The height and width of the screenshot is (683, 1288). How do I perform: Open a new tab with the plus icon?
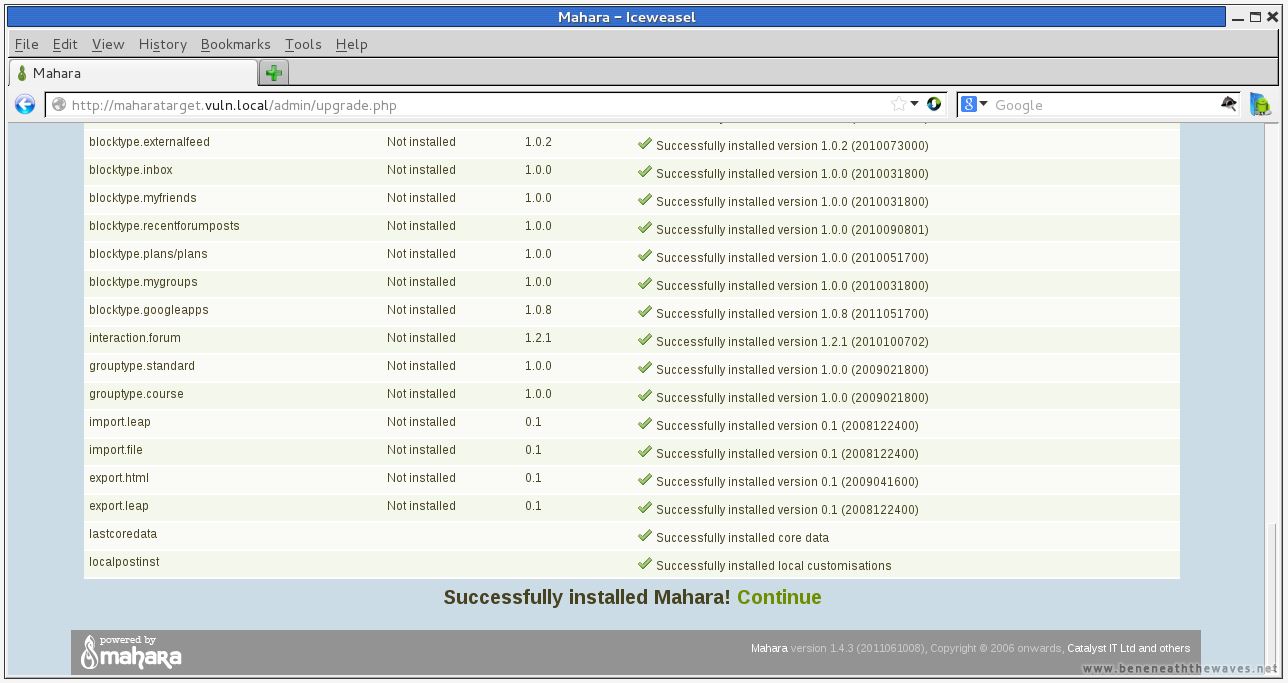click(274, 73)
